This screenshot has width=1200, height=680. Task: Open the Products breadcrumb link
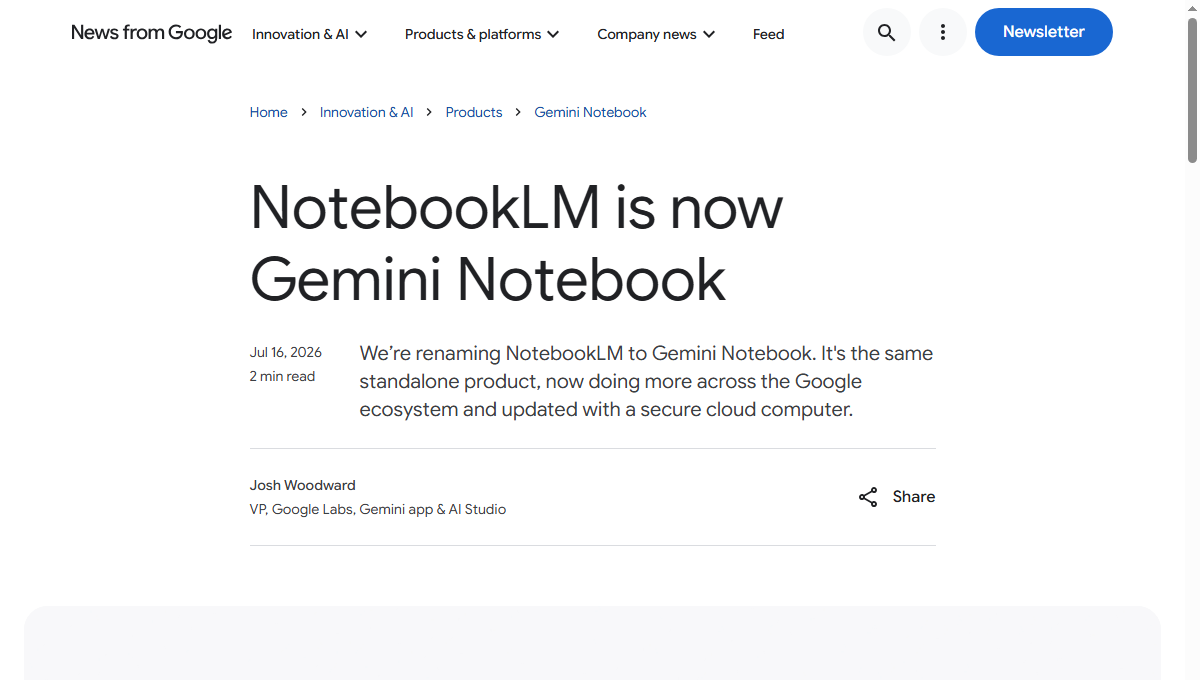click(474, 112)
